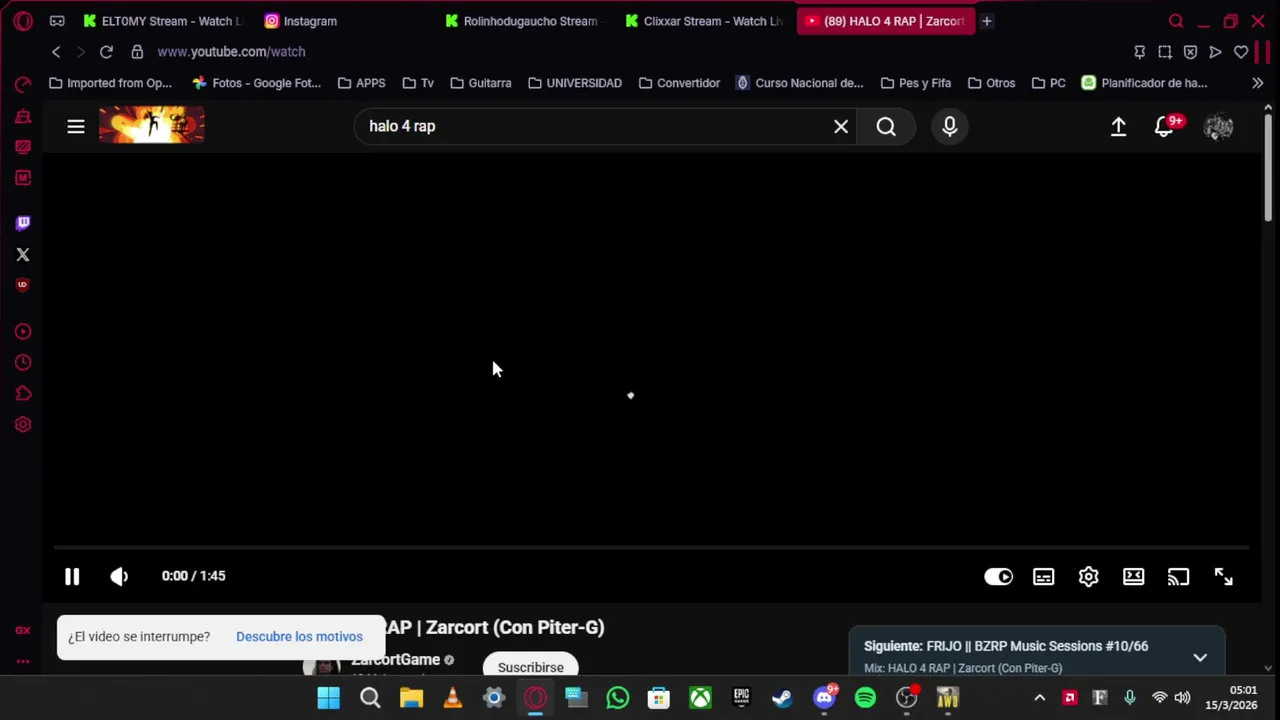The width and height of the screenshot is (1280, 720).
Task: Subscribe with the Suscribirse button
Action: click(x=531, y=667)
